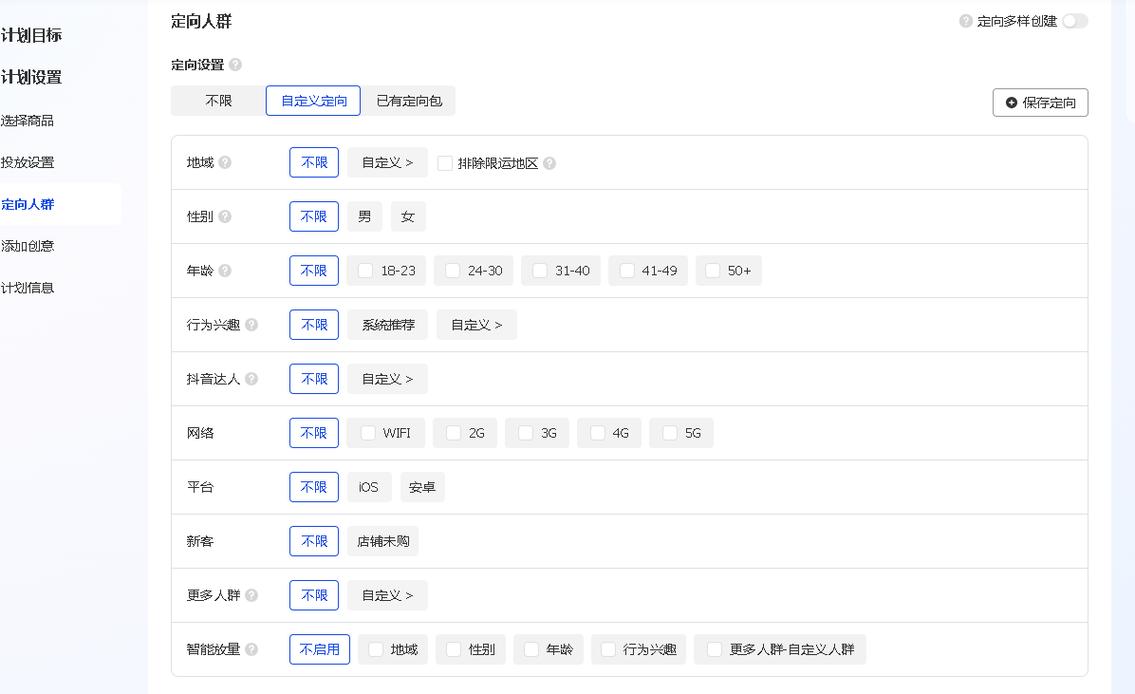Viewport: 1135px width, 694px height.
Task: Enable 年龄 in 智能放量 row
Action: [x=531, y=649]
